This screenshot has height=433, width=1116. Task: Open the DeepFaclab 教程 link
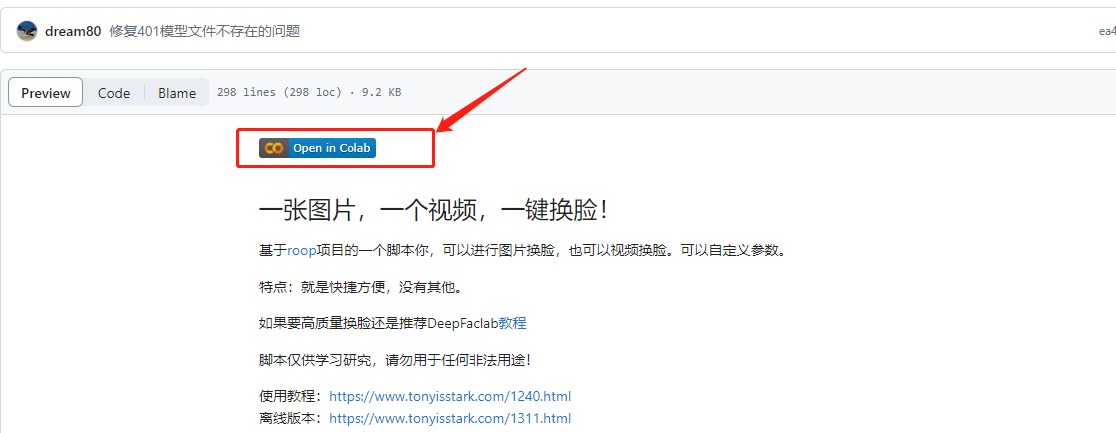pos(512,323)
